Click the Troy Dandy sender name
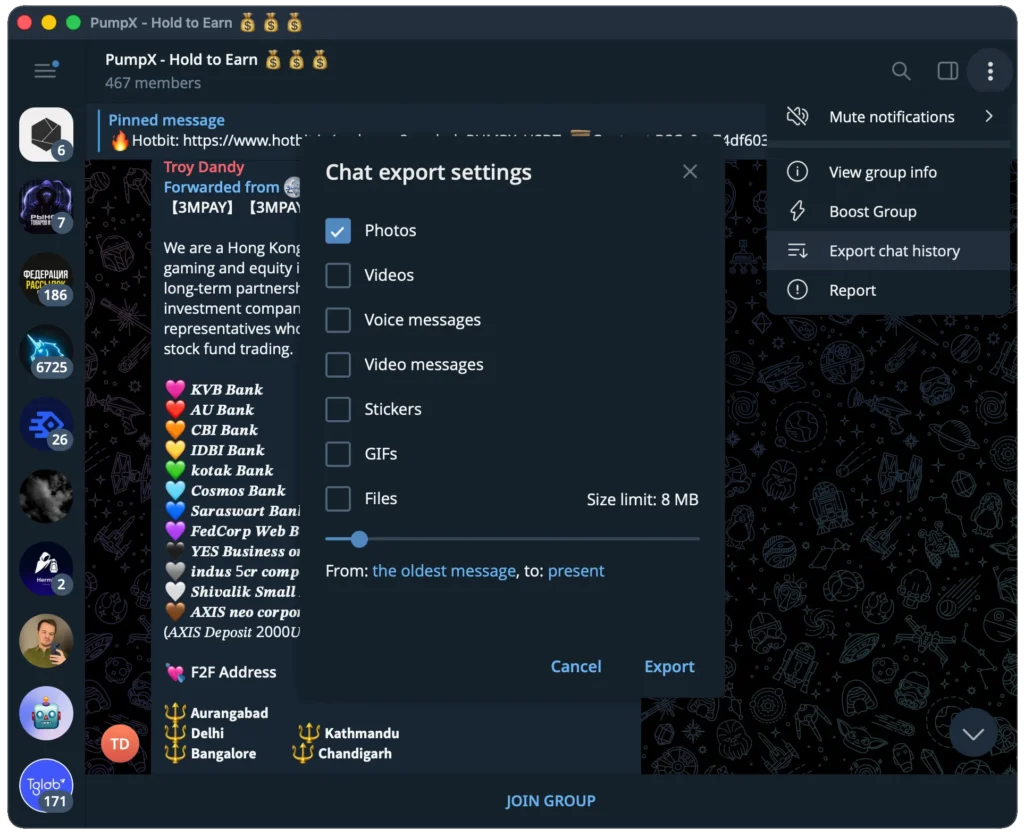Image resolution: width=1024 pixels, height=835 pixels. tap(203, 167)
